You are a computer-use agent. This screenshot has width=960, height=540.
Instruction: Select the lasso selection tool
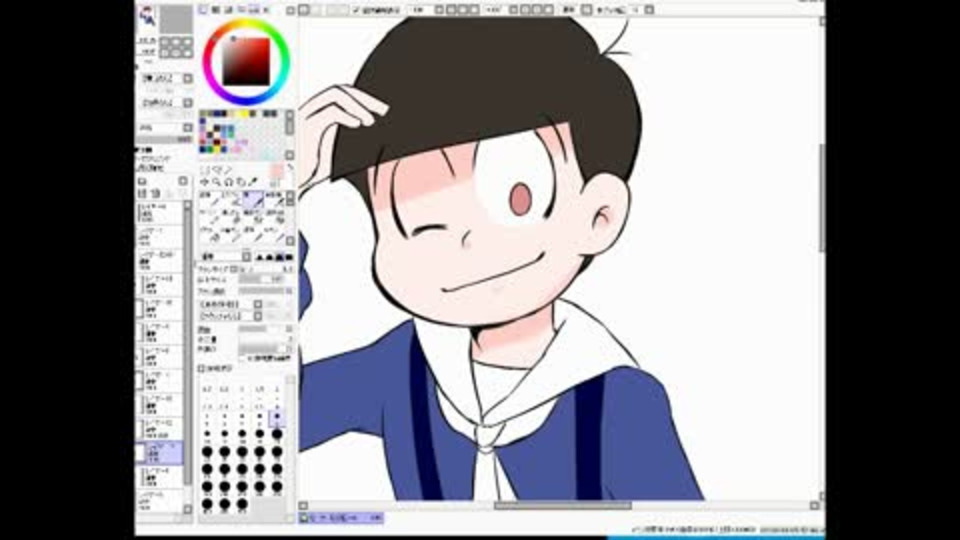[x=217, y=170]
